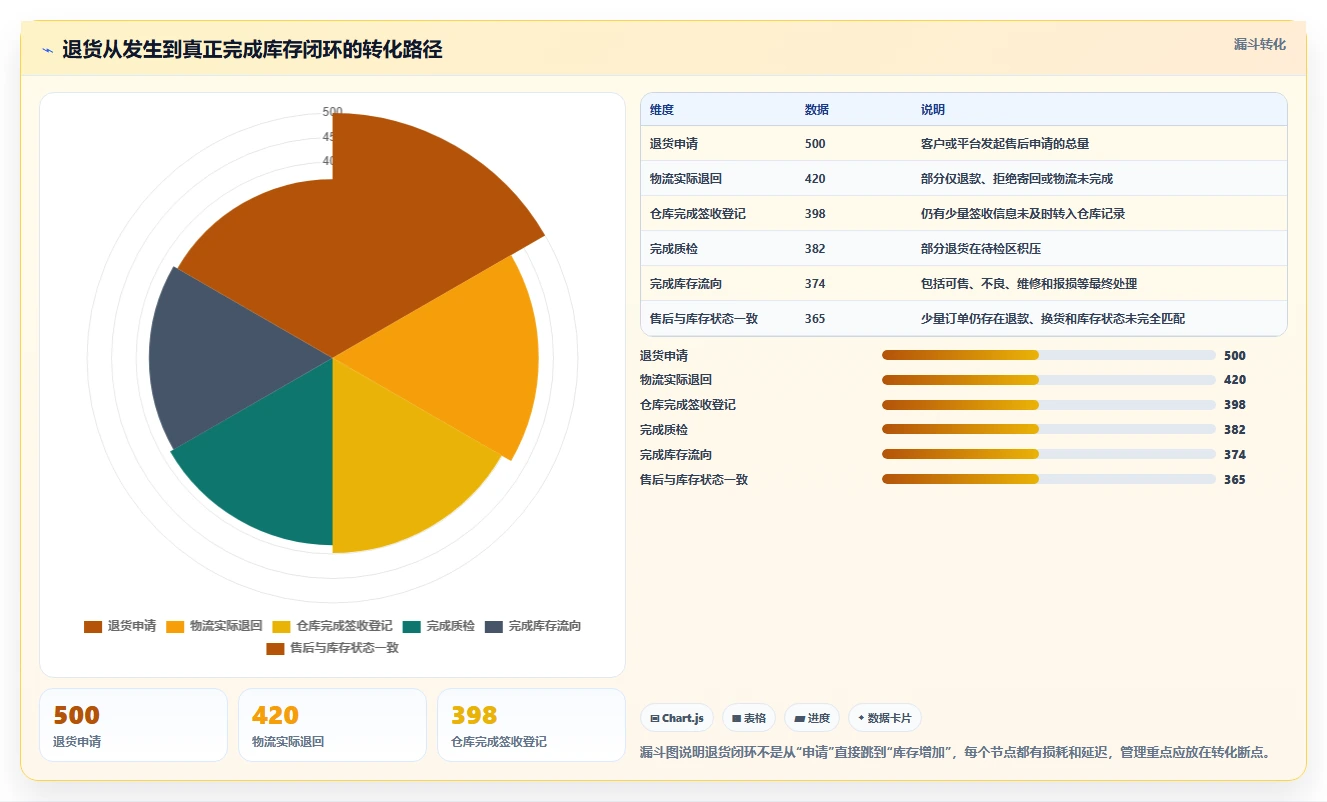Open the 398 仓库完成签收登记 stat card
This screenshot has width=1327, height=802.
point(531,725)
